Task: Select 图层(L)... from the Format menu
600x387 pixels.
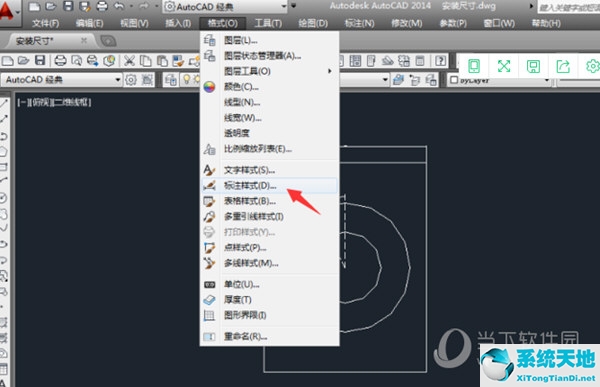Action: tap(269, 40)
